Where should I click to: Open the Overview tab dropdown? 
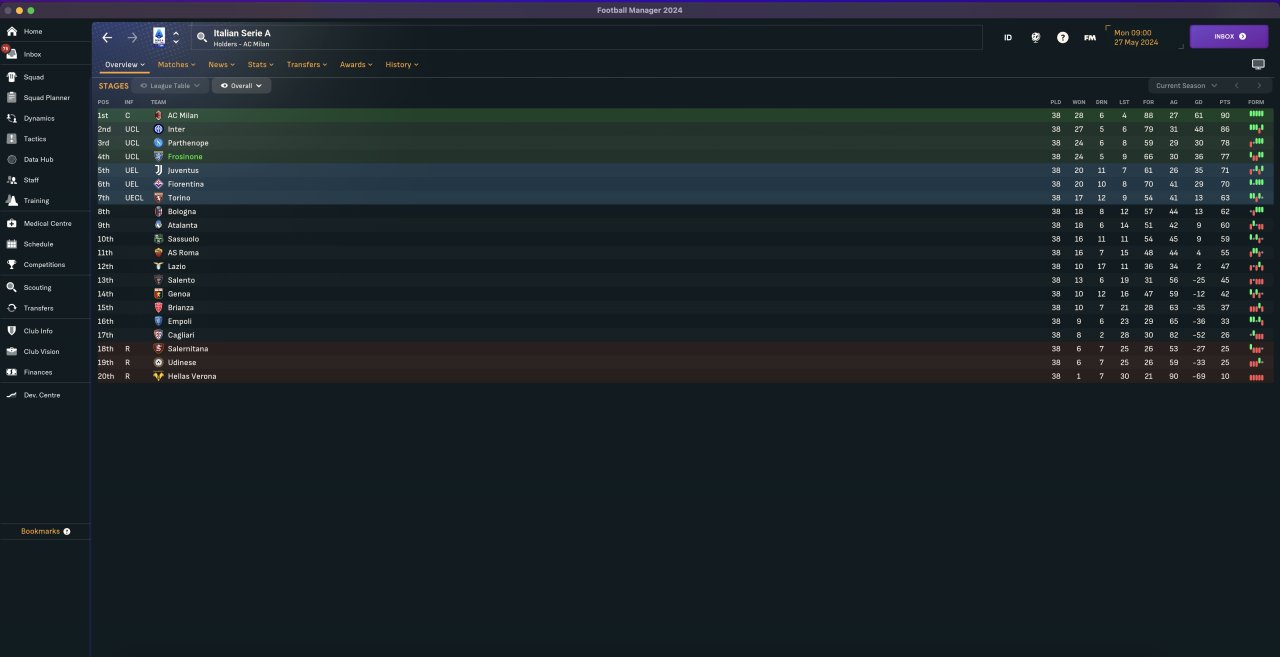[125, 64]
